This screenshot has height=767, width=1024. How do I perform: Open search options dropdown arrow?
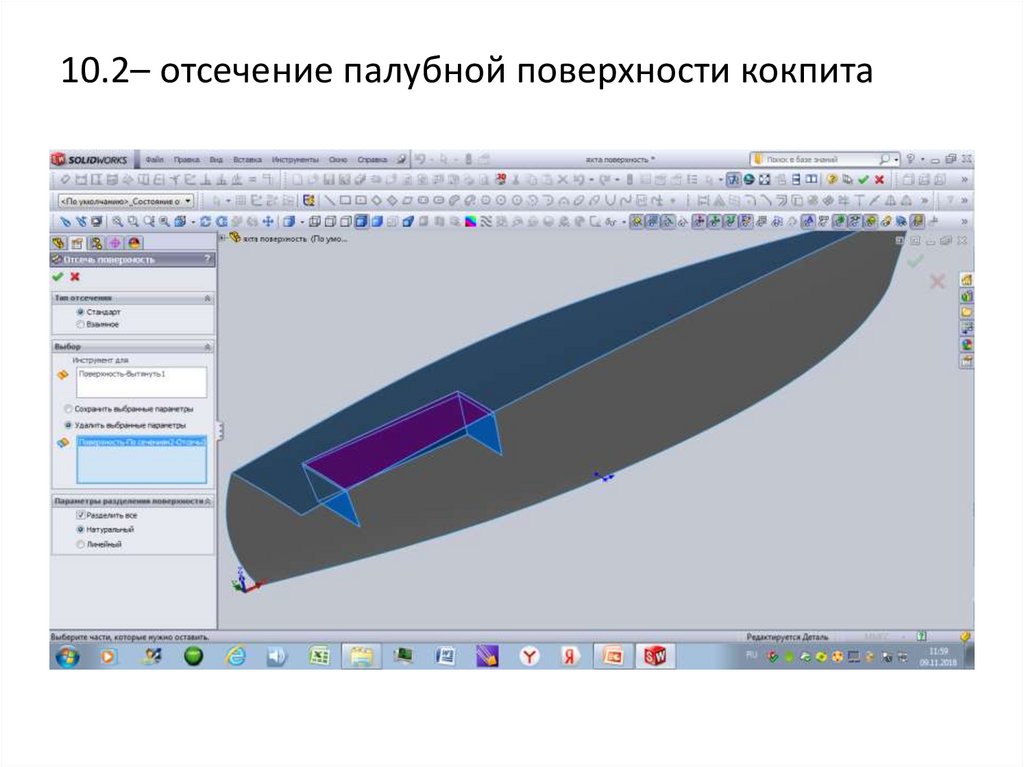(897, 159)
